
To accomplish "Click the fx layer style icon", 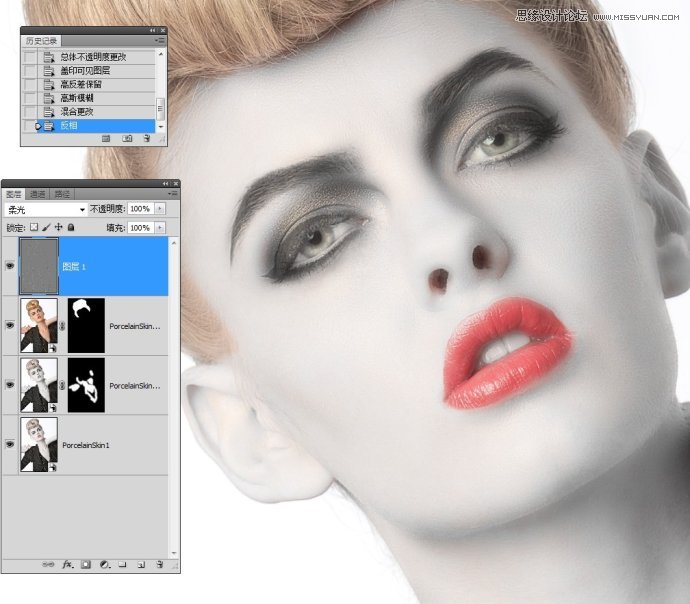I will click(x=68, y=565).
